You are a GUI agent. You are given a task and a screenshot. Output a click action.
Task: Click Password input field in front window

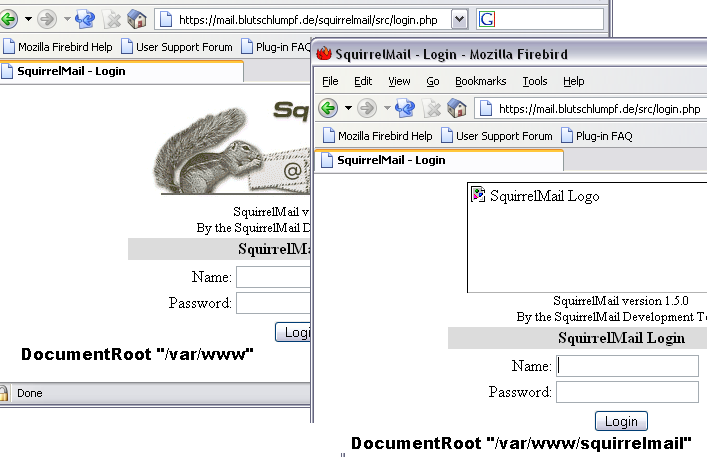pyautogui.click(x=627, y=392)
